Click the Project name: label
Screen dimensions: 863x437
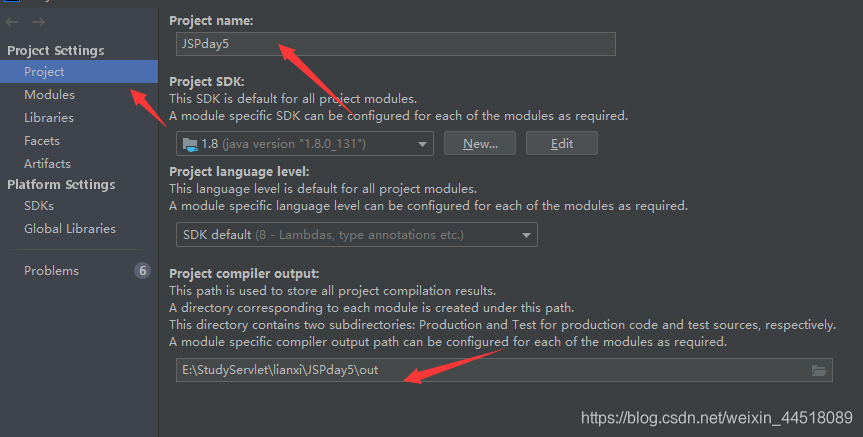click(x=211, y=21)
